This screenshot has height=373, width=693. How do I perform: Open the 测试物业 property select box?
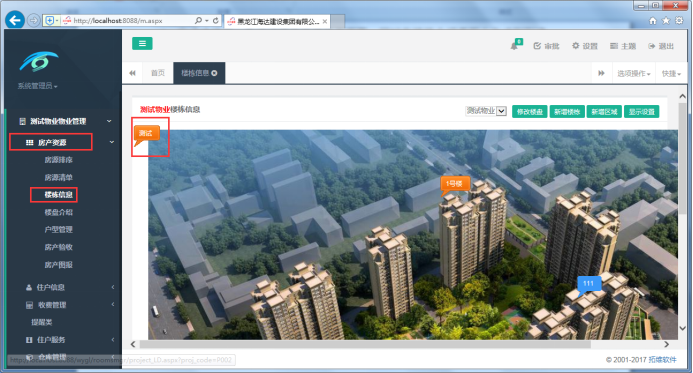486,111
